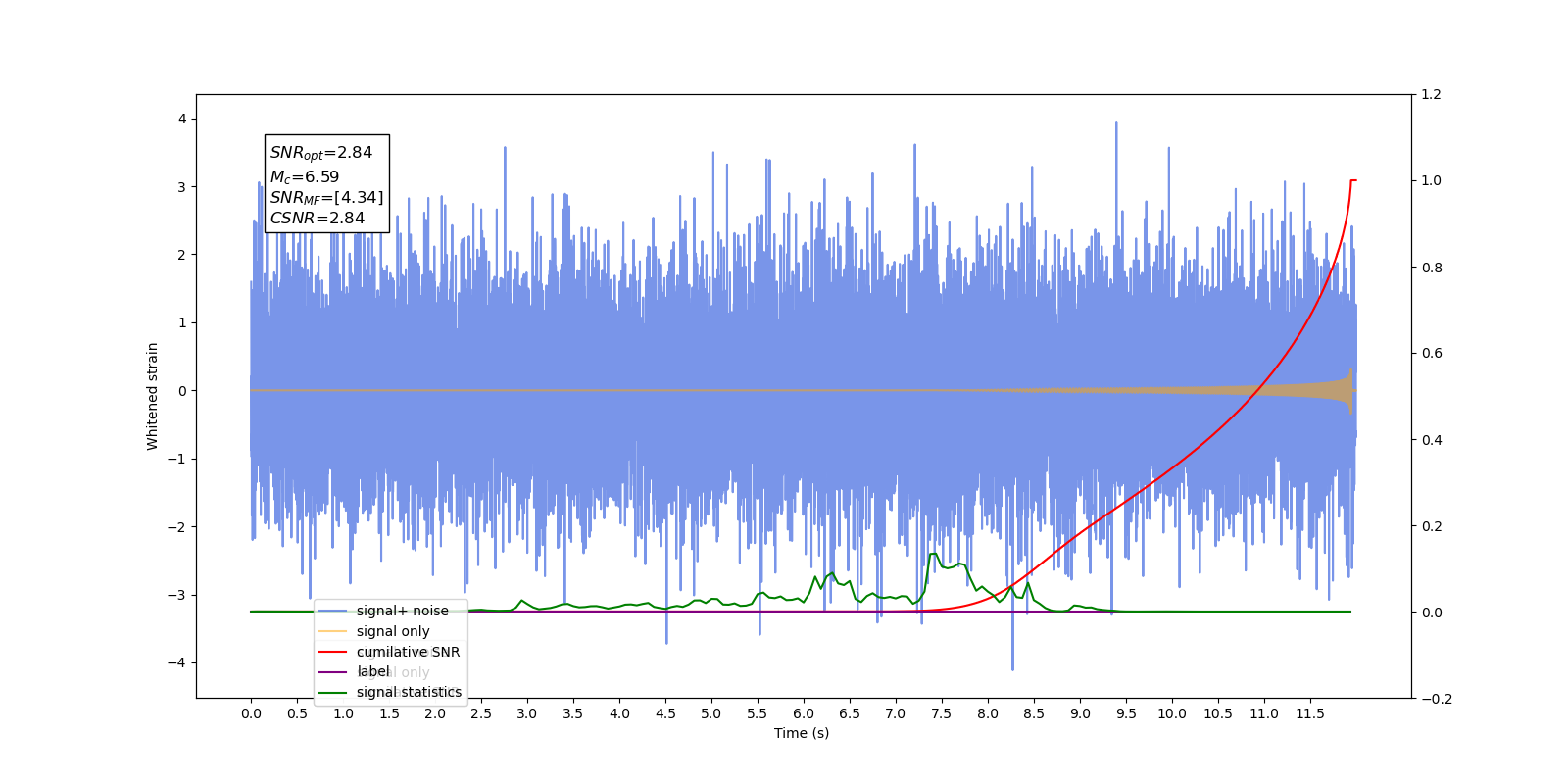Click the red cumulative SNR curve plateau at 1.0
The width and height of the screenshot is (1568, 784).
1353,180
